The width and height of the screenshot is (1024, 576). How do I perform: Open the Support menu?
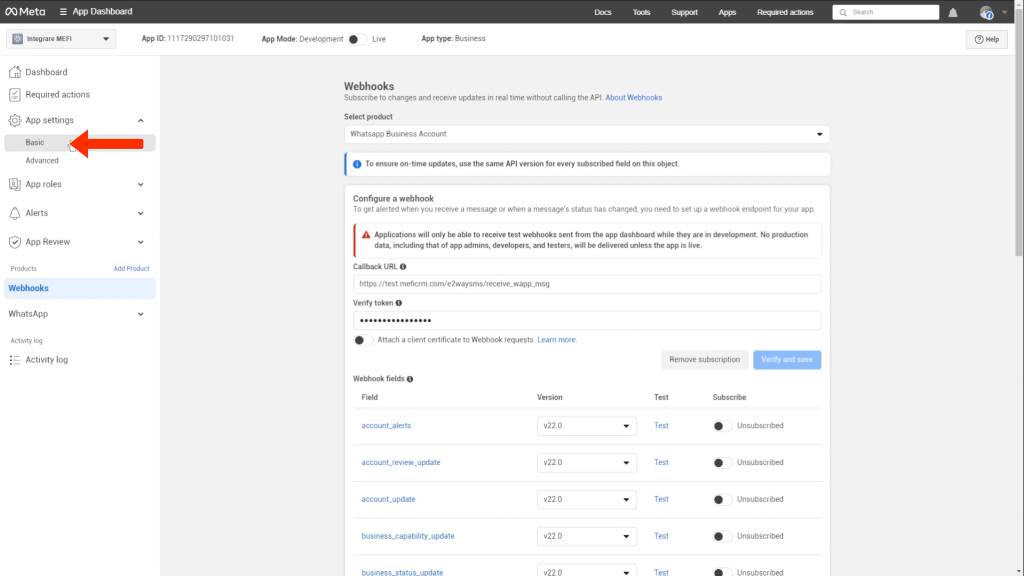(684, 12)
